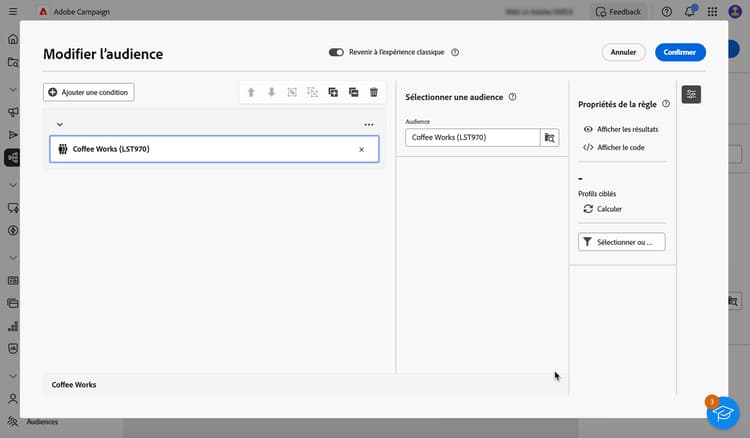The image size is (750, 438).
Task: Click Afficher les résultats
Action: [x=621, y=129]
